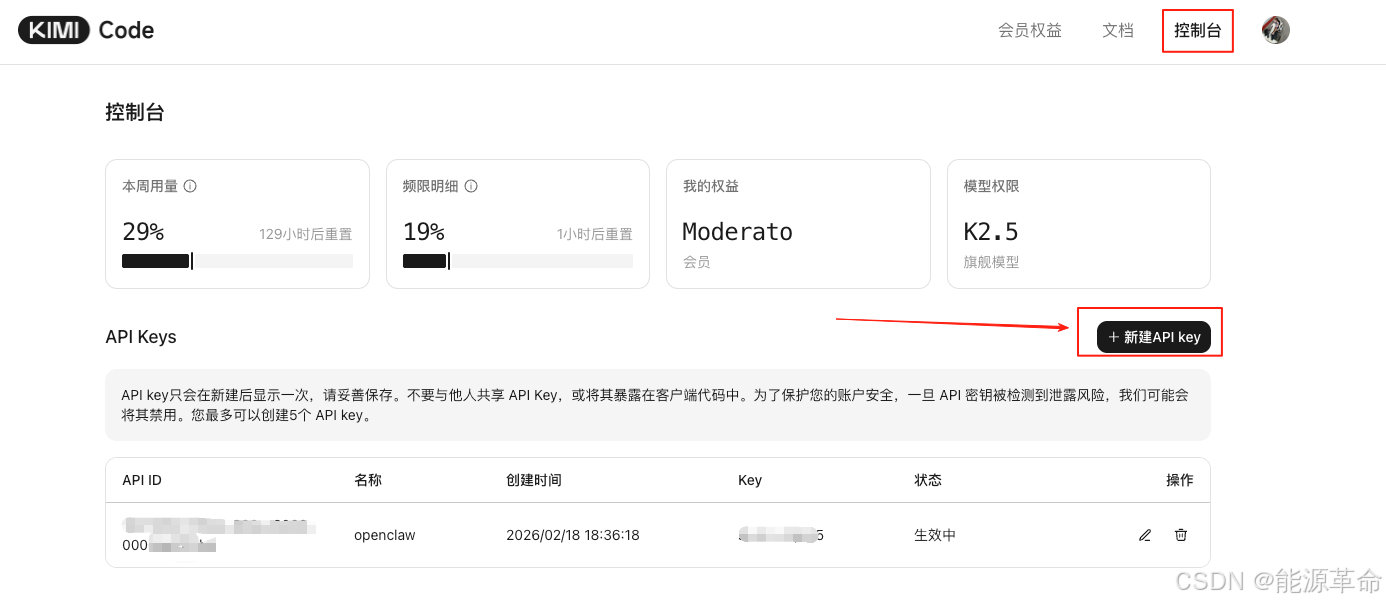This screenshot has height=604, width=1386.
Task: Edit the openclaw API key
Action: pos(1145,535)
